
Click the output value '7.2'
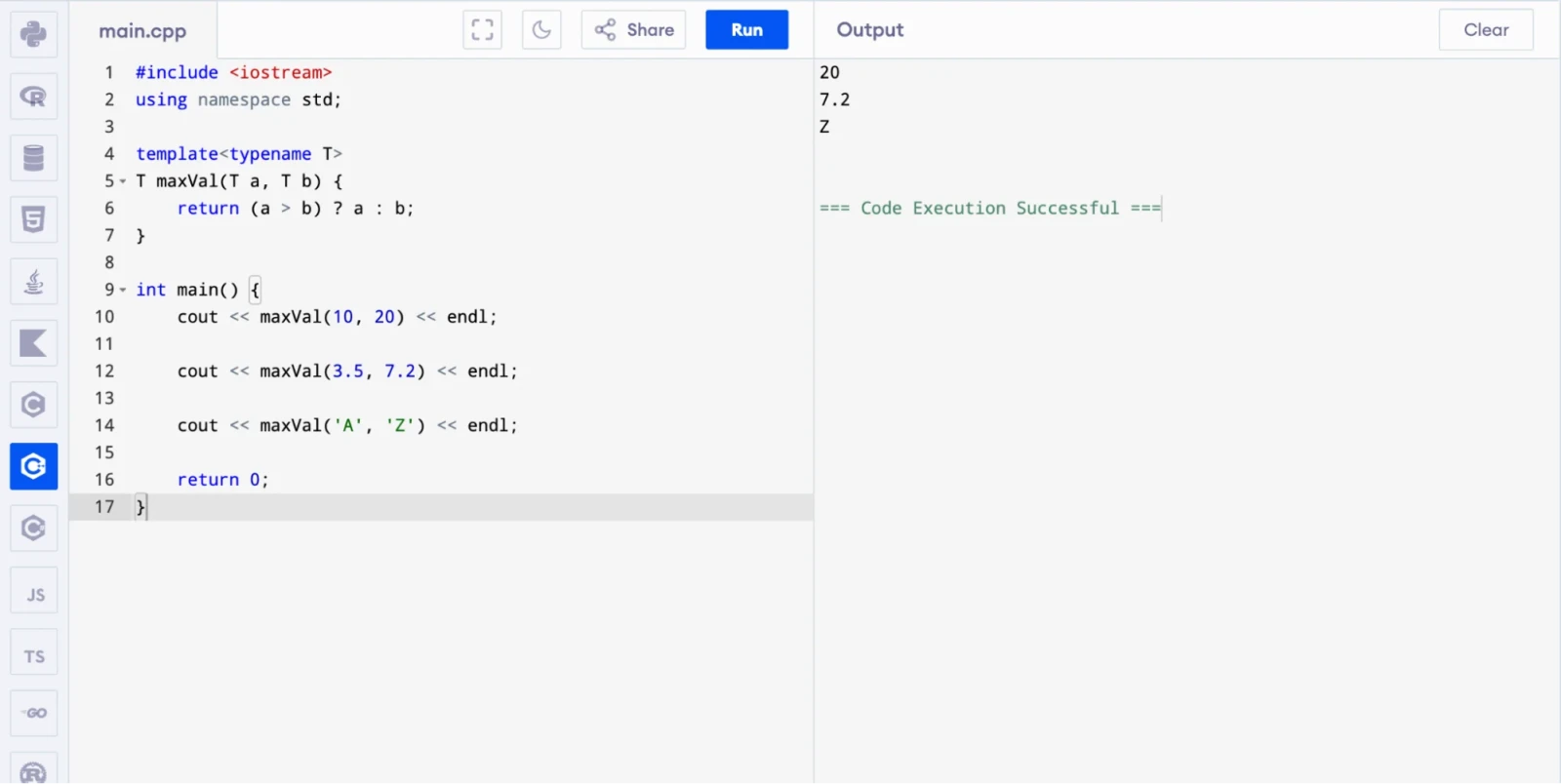point(834,99)
